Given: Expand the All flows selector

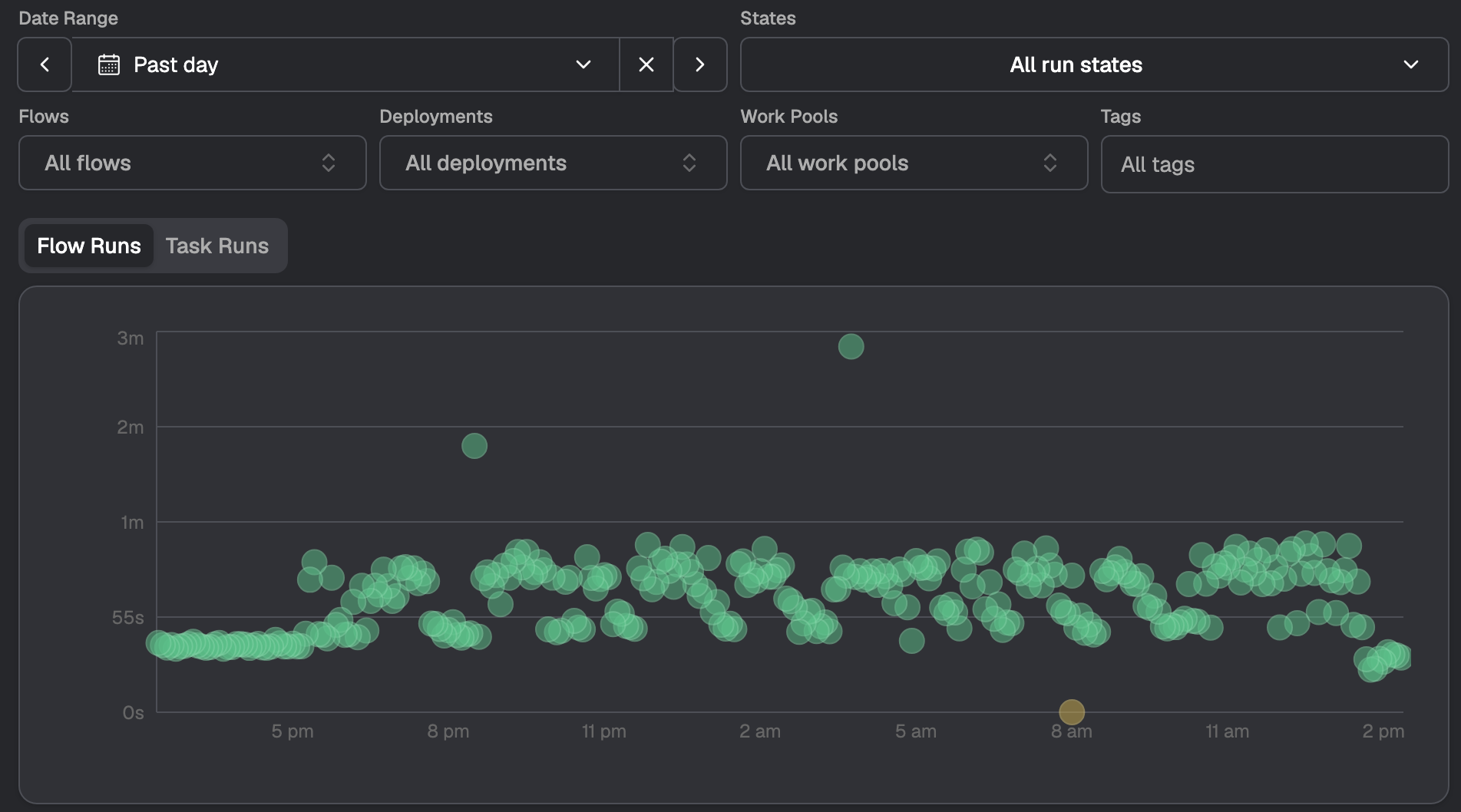Looking at the screenshot, I should (x=193, y=163).
